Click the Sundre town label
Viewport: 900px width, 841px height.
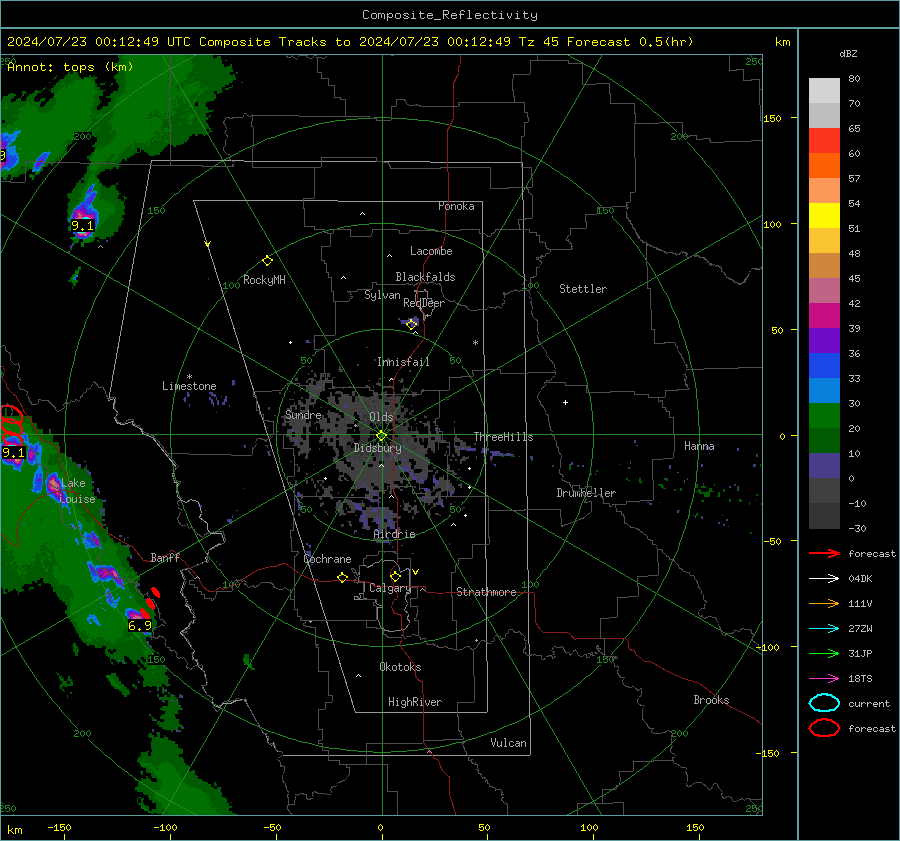(303, 415)
